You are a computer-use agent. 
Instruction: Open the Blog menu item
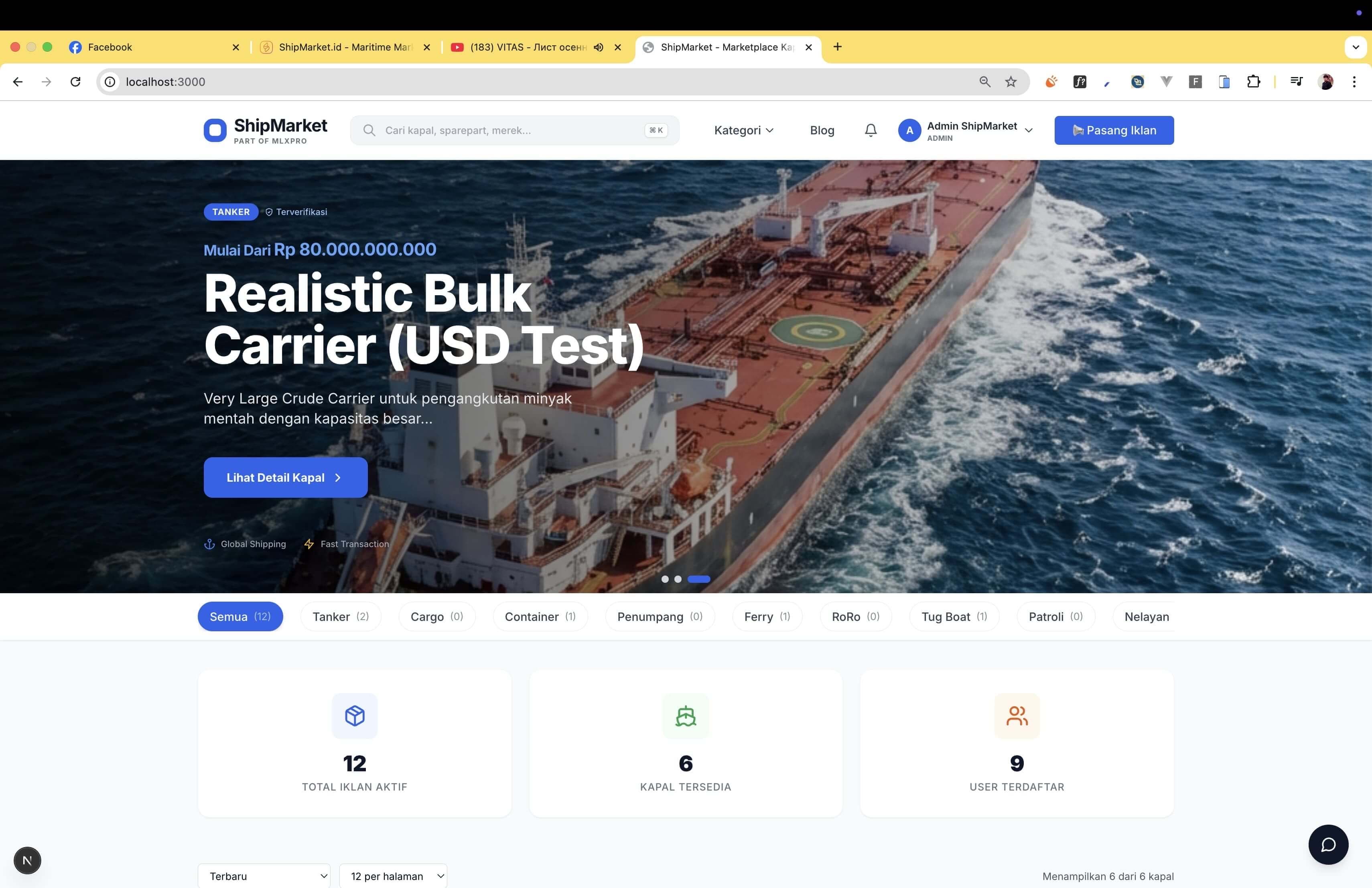(x=822, y=130)
